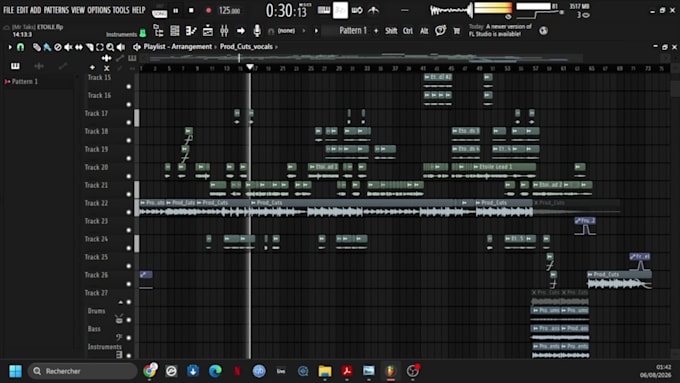680x383 pixels.
Task: Click the globe icon next to news
Action: [543, 31]
